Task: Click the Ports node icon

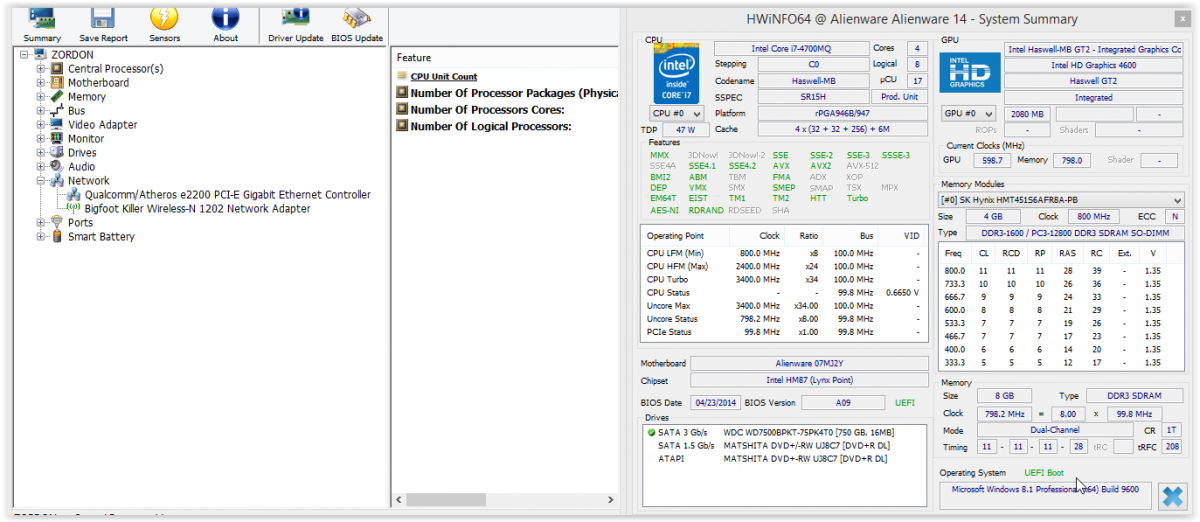Action: 57,223
